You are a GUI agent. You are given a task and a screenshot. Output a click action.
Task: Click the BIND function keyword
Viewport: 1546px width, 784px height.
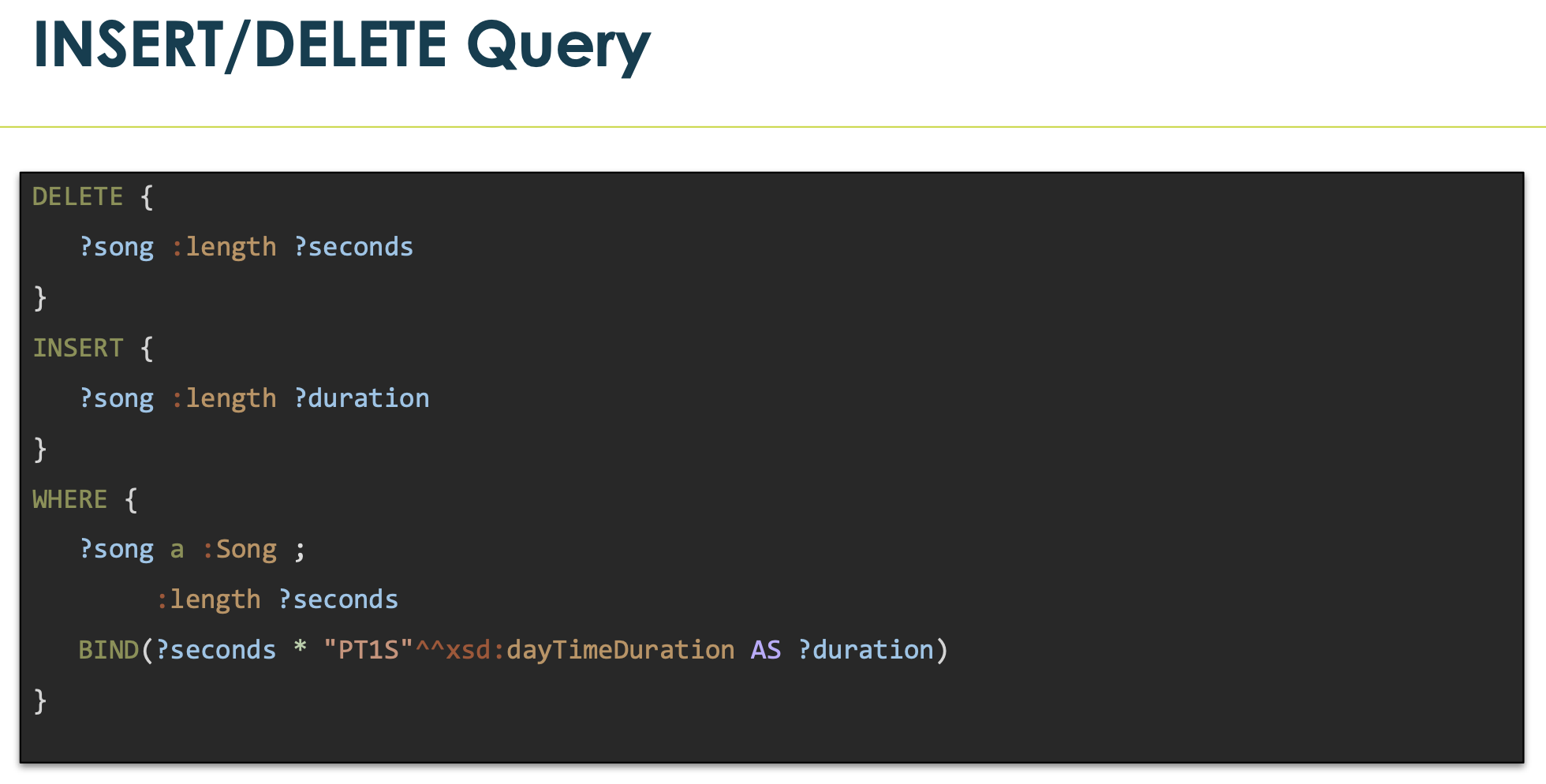coord(108,650)
